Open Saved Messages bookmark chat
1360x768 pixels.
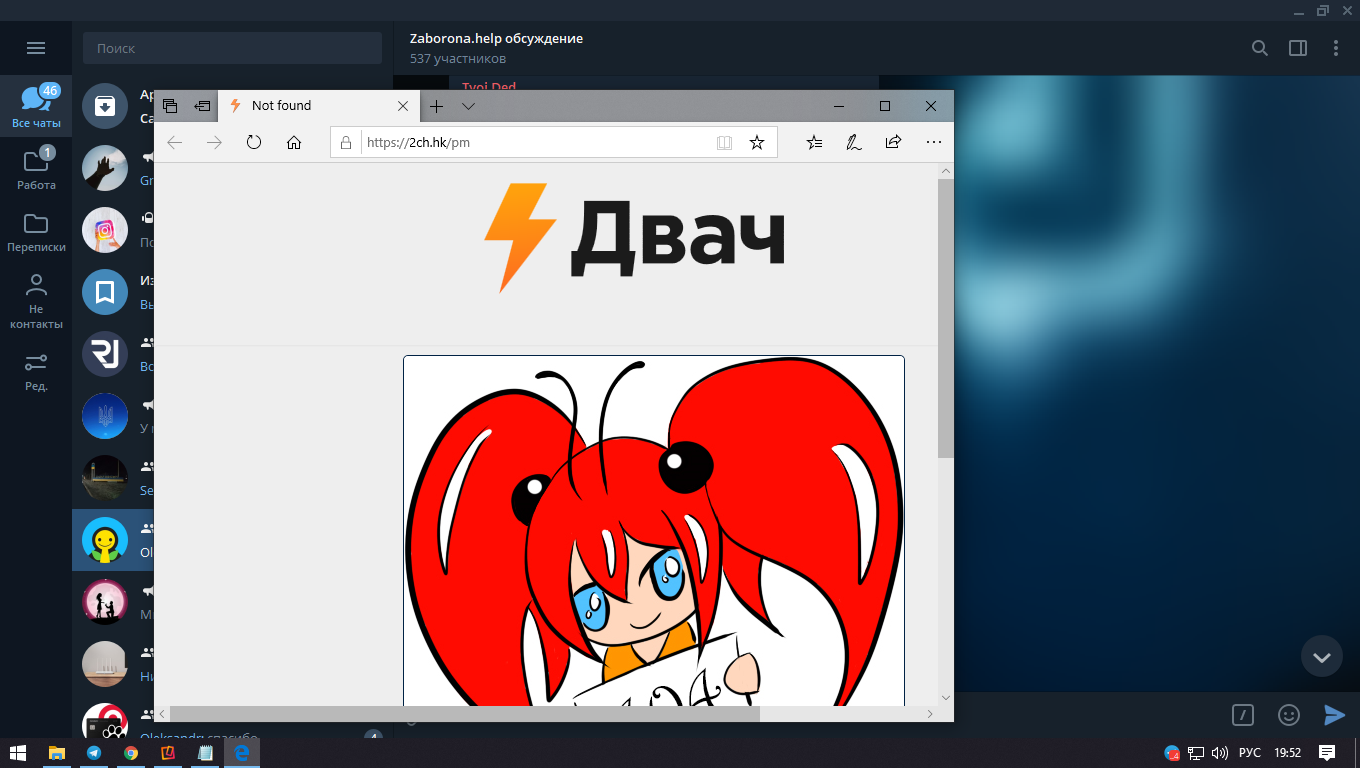point(105,292)
